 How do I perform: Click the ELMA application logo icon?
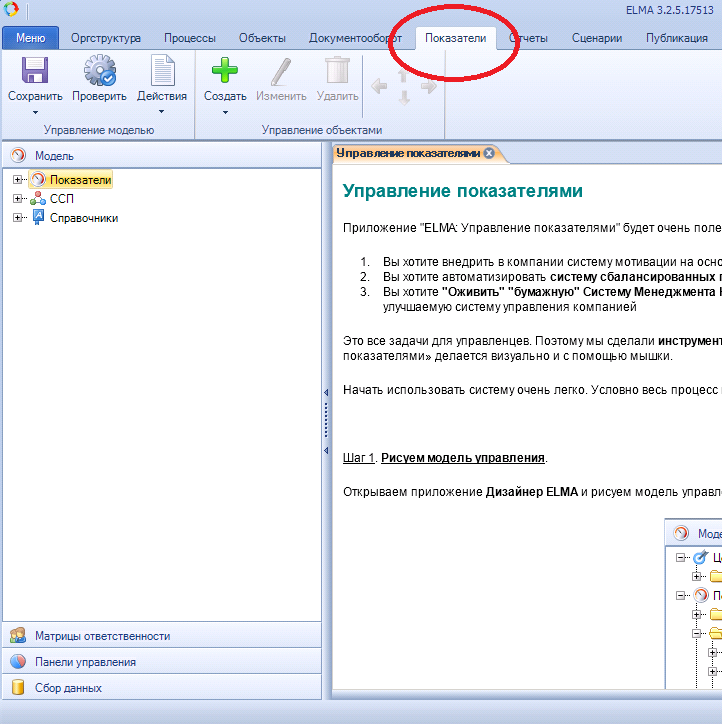11,9
